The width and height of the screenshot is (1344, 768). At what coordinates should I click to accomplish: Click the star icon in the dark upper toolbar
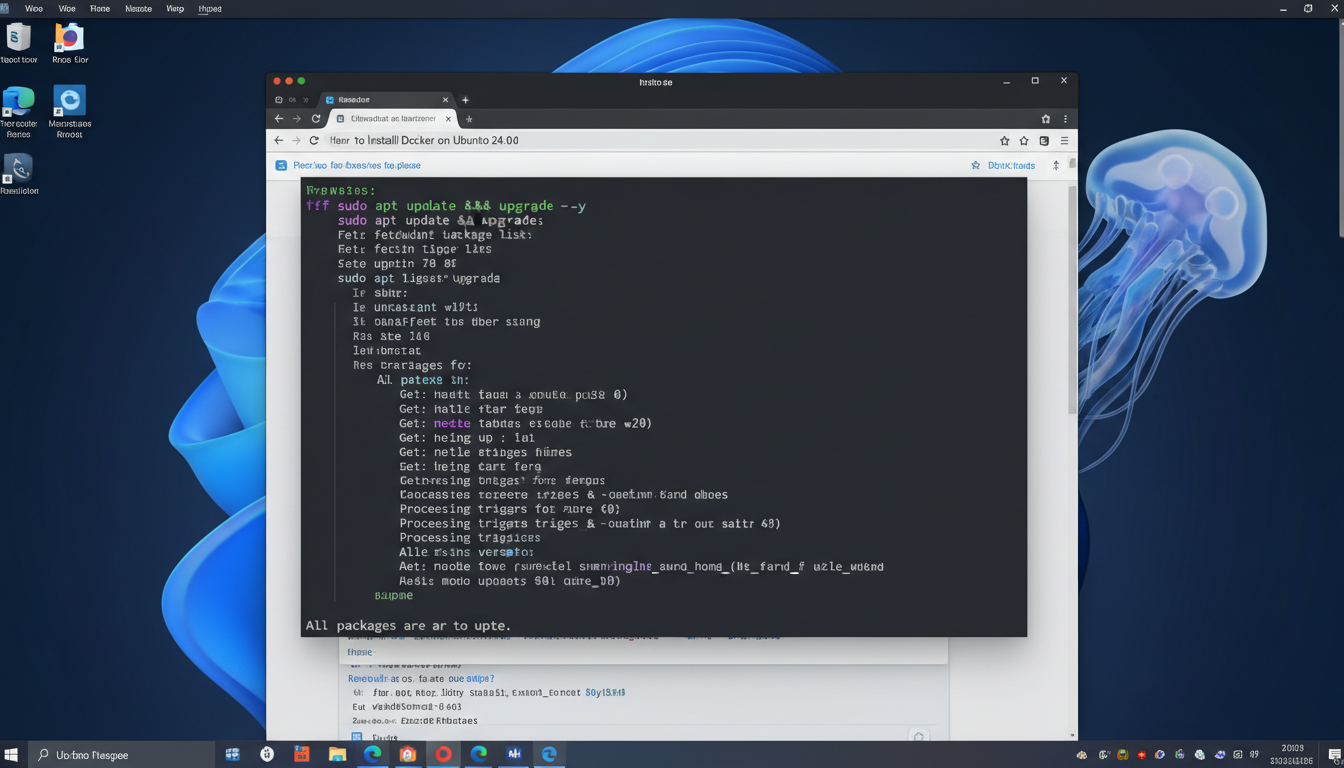(1046, 119)
